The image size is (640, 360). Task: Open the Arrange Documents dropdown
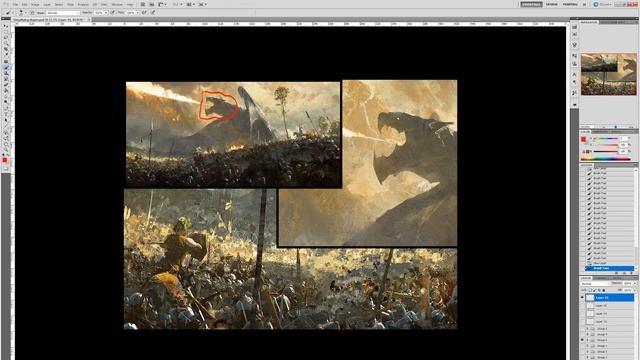(x=190, y=4)
